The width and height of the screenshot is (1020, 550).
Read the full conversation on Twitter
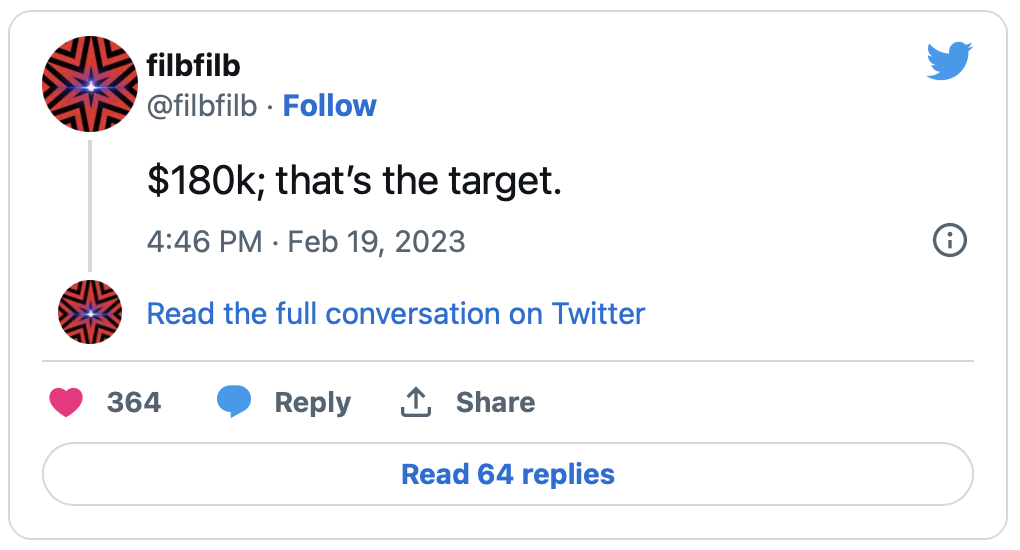pos(396,314)
